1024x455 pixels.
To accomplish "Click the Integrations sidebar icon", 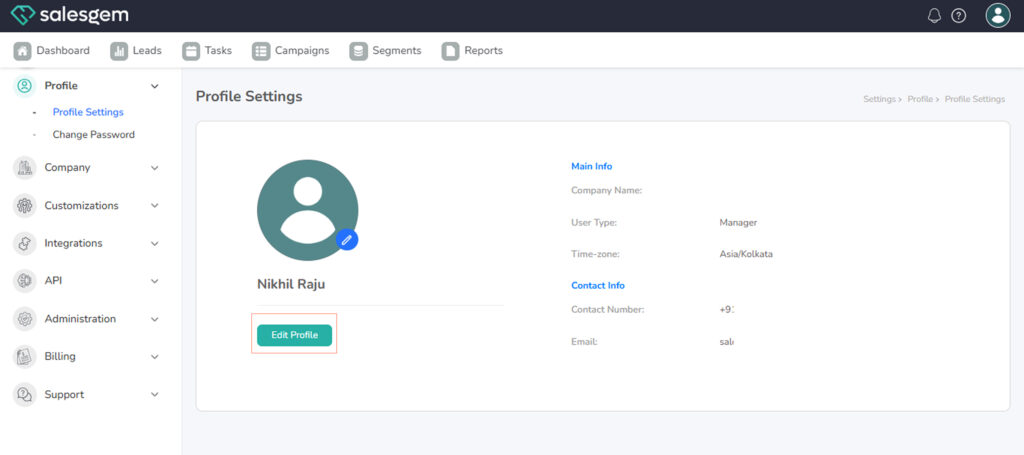I will (x=24, y=243).
